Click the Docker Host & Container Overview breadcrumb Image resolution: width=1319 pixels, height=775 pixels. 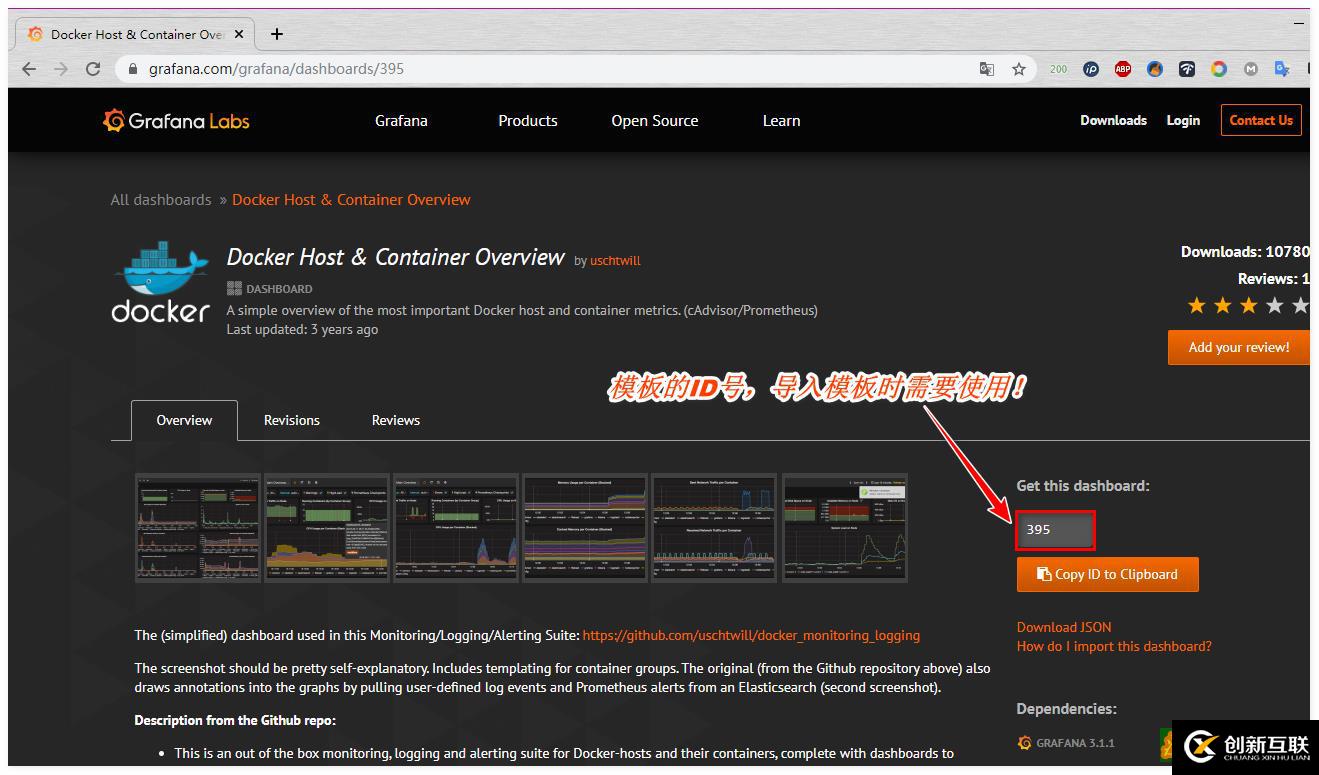tap(351, 200)
